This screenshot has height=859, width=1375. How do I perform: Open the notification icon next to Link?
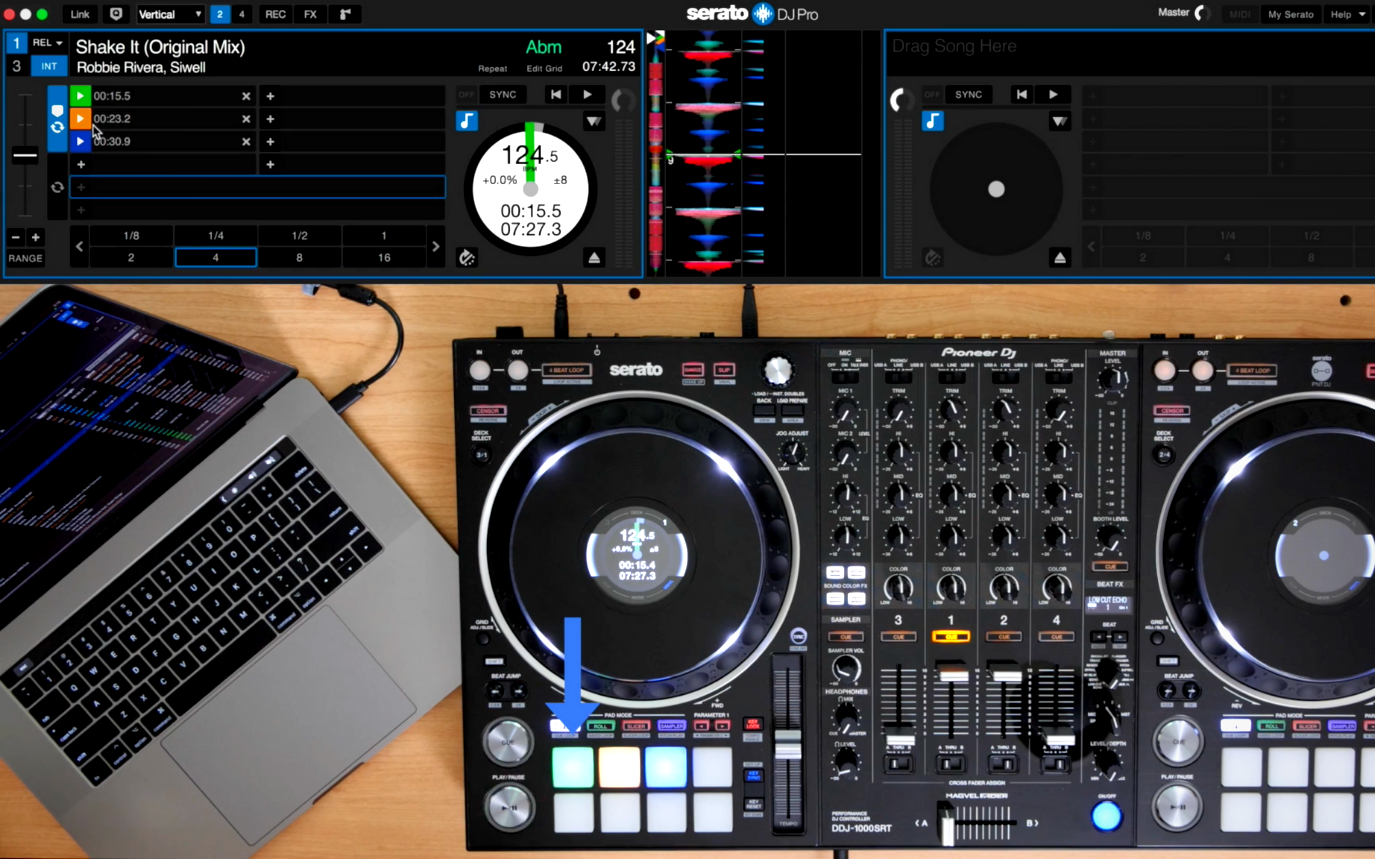tap(116, 14)
